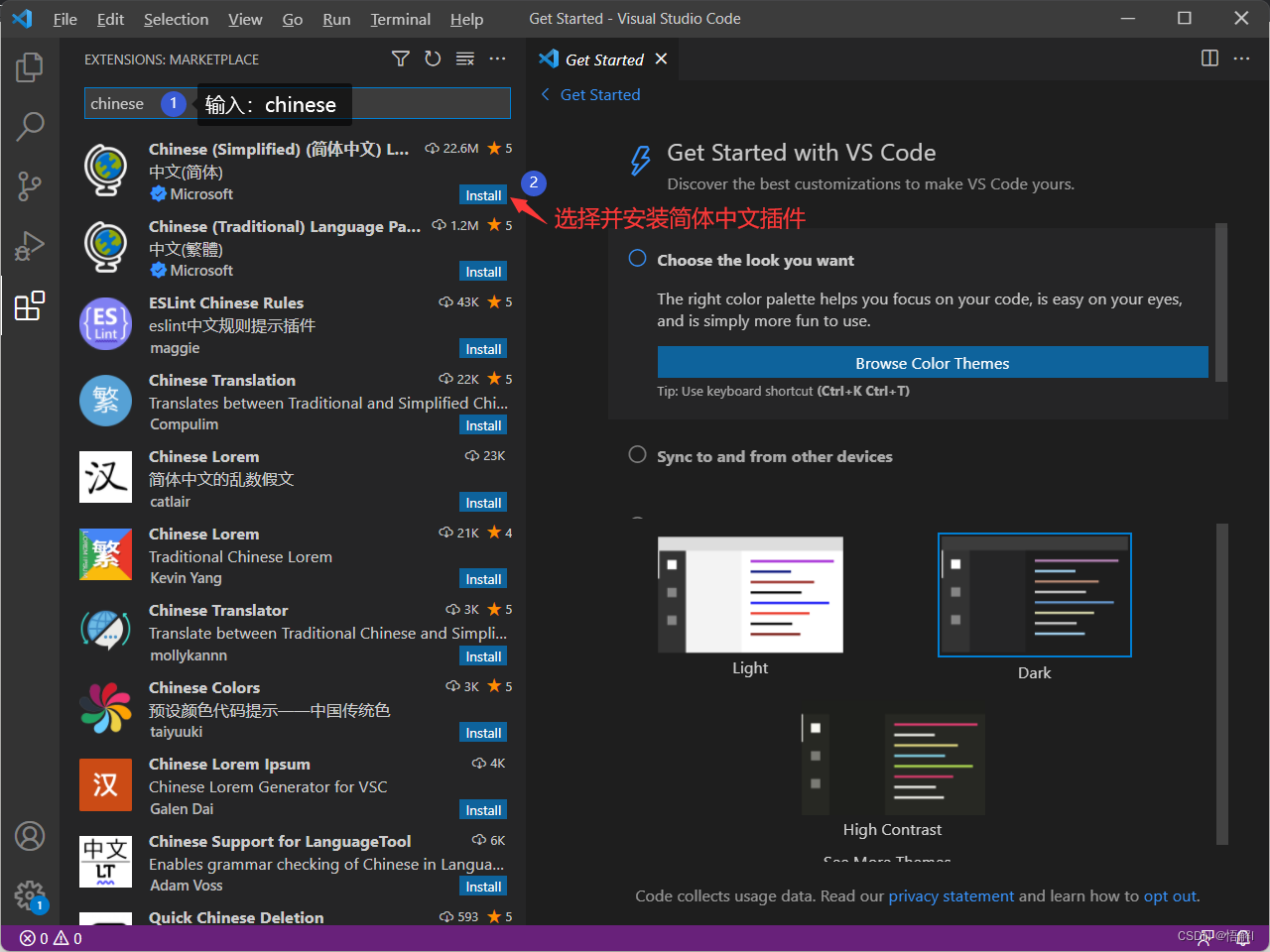Click the Chinese Colors pinwheel icon
Screen dimensions: 1270x952
pos(106,708)
